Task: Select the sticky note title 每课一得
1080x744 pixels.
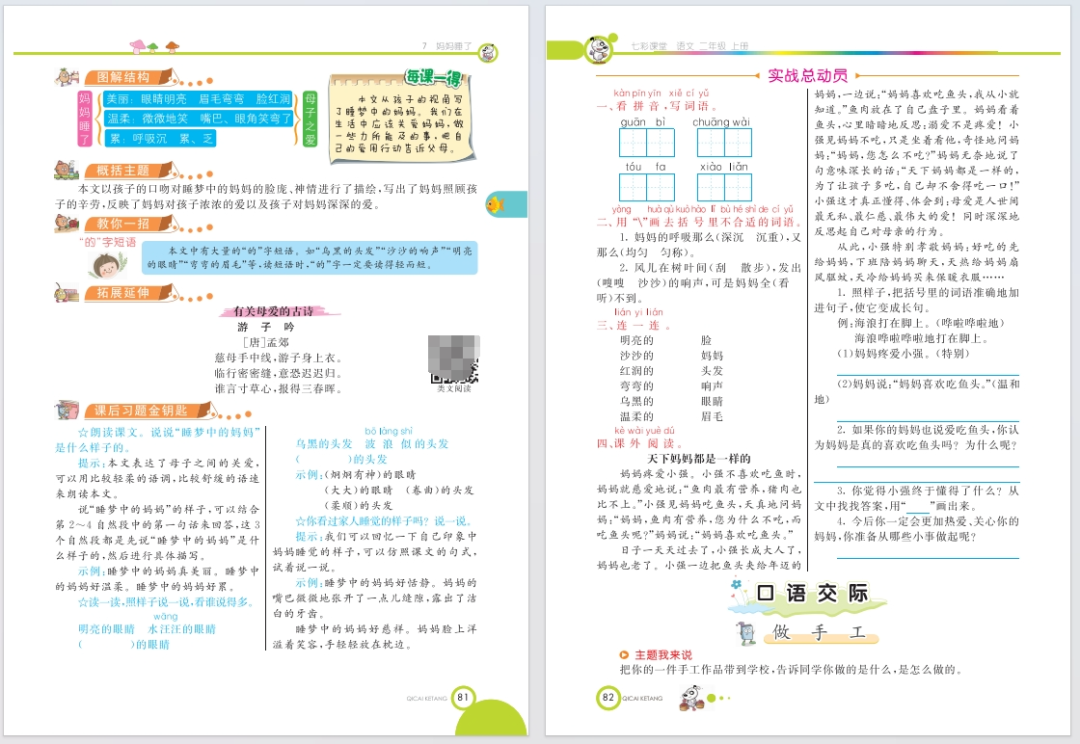Action: [x=433, y=77]
